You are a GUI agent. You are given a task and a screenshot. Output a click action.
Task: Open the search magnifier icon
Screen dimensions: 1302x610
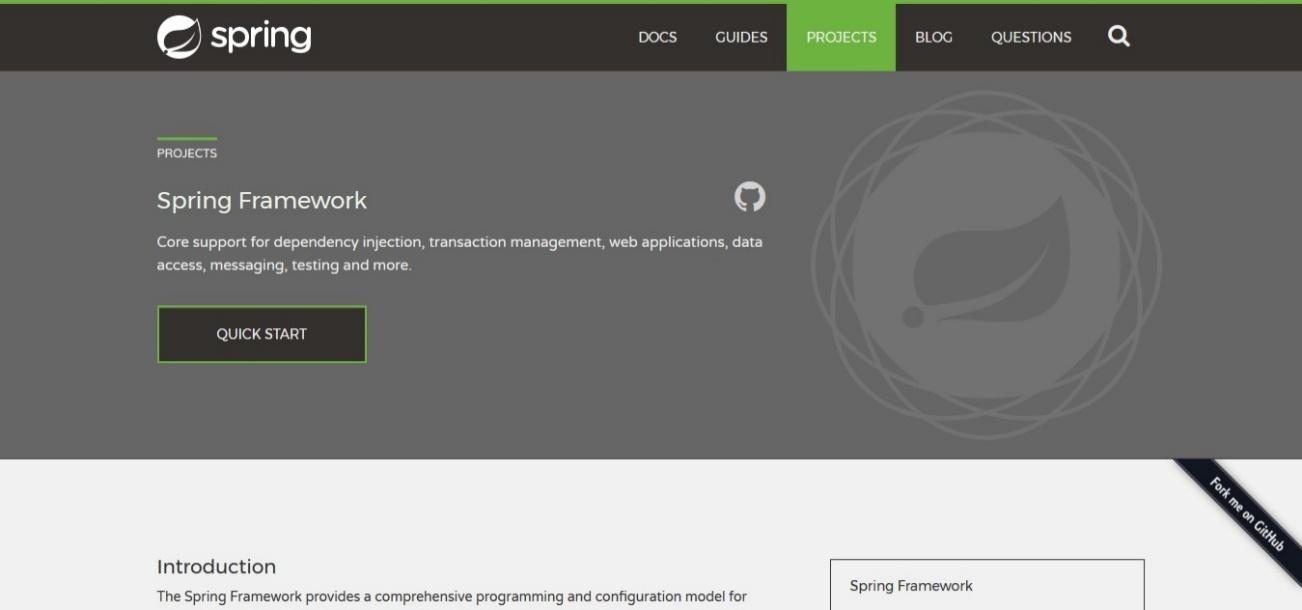[1119, 37]
